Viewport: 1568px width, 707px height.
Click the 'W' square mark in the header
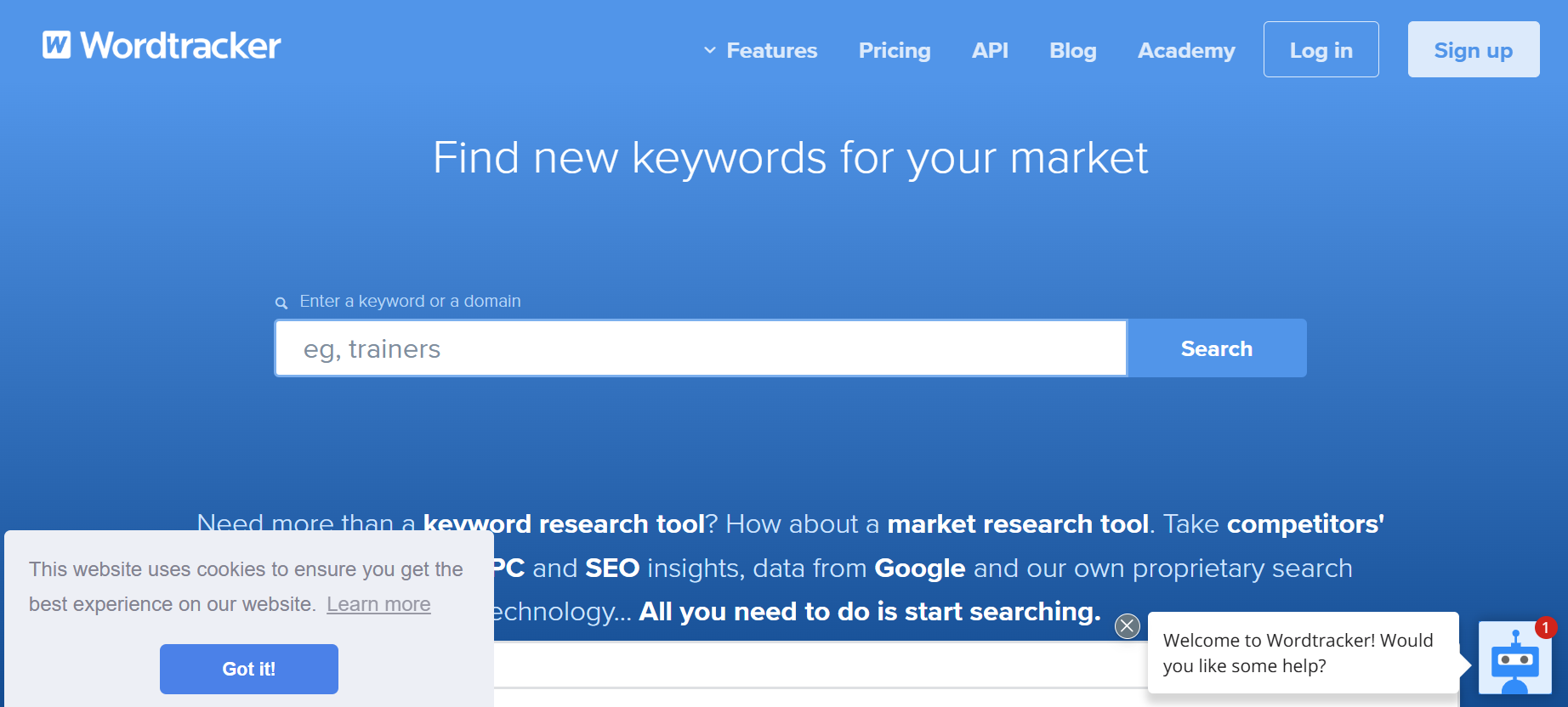(x=56, y=46)
